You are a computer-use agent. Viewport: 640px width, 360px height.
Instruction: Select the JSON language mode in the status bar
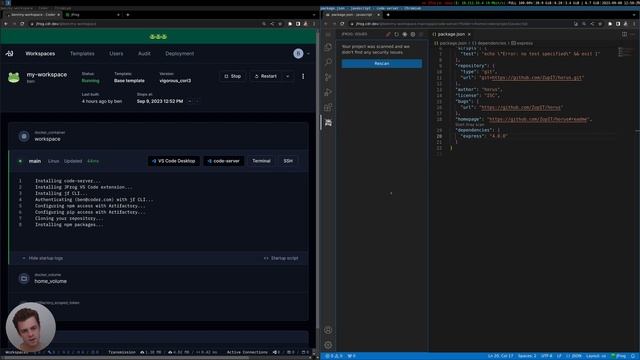[574, 356]
